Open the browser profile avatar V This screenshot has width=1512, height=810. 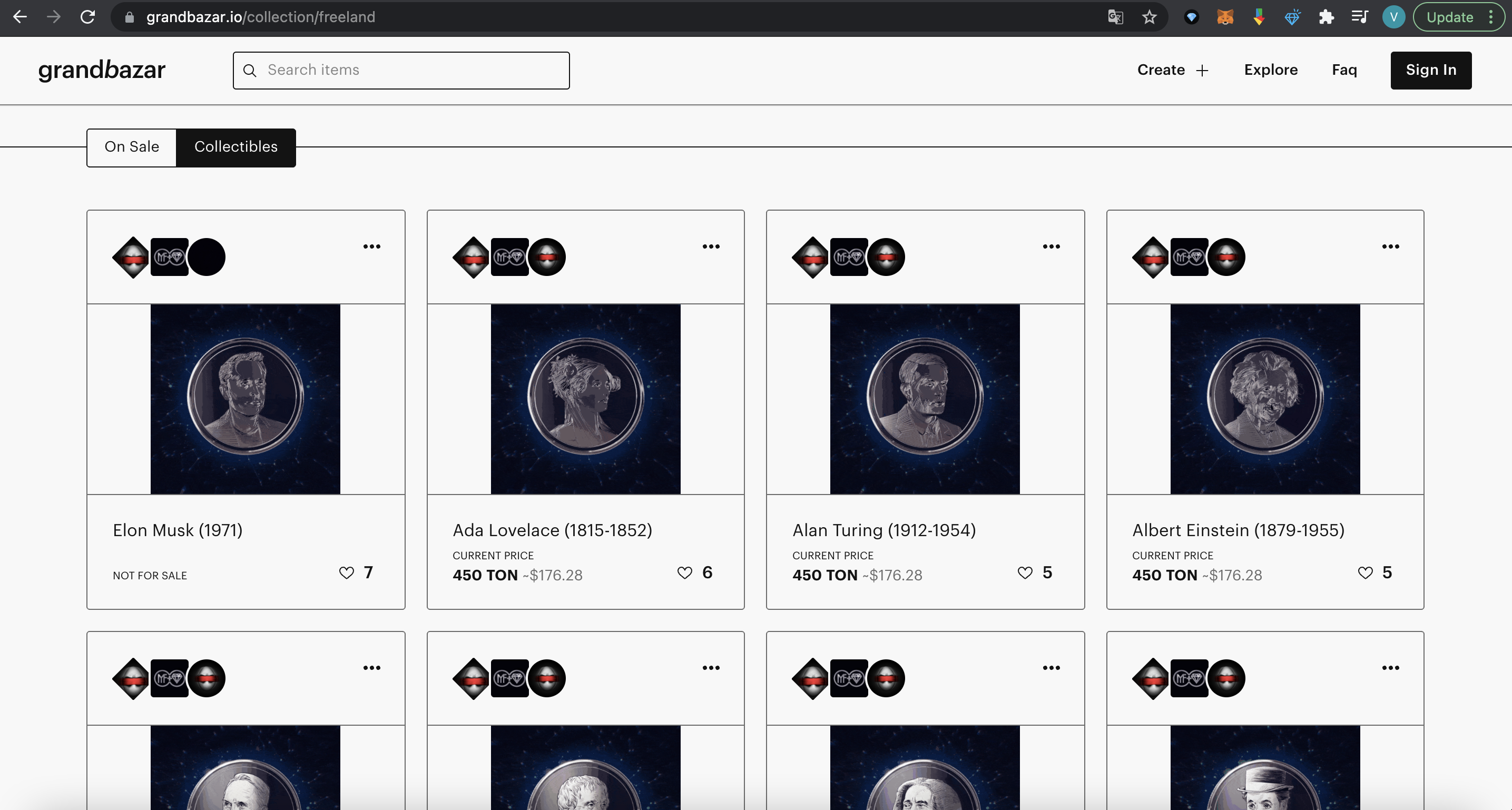tap(1393, 17)
